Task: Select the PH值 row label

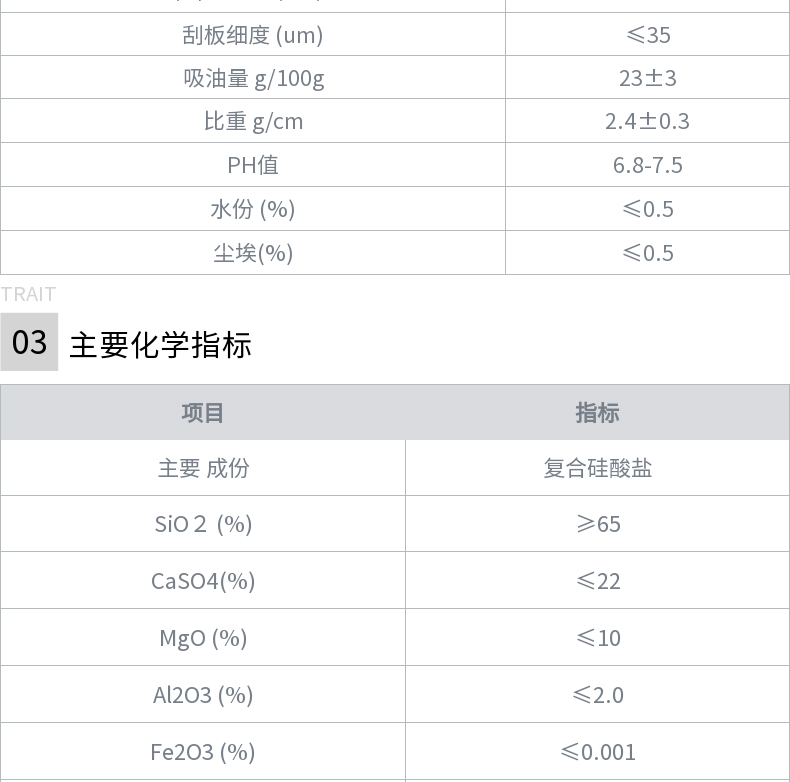Action: point(253,165)
